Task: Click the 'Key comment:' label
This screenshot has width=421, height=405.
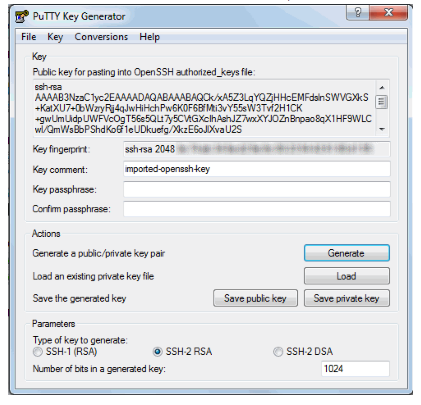Action: (x=60, y=169)
